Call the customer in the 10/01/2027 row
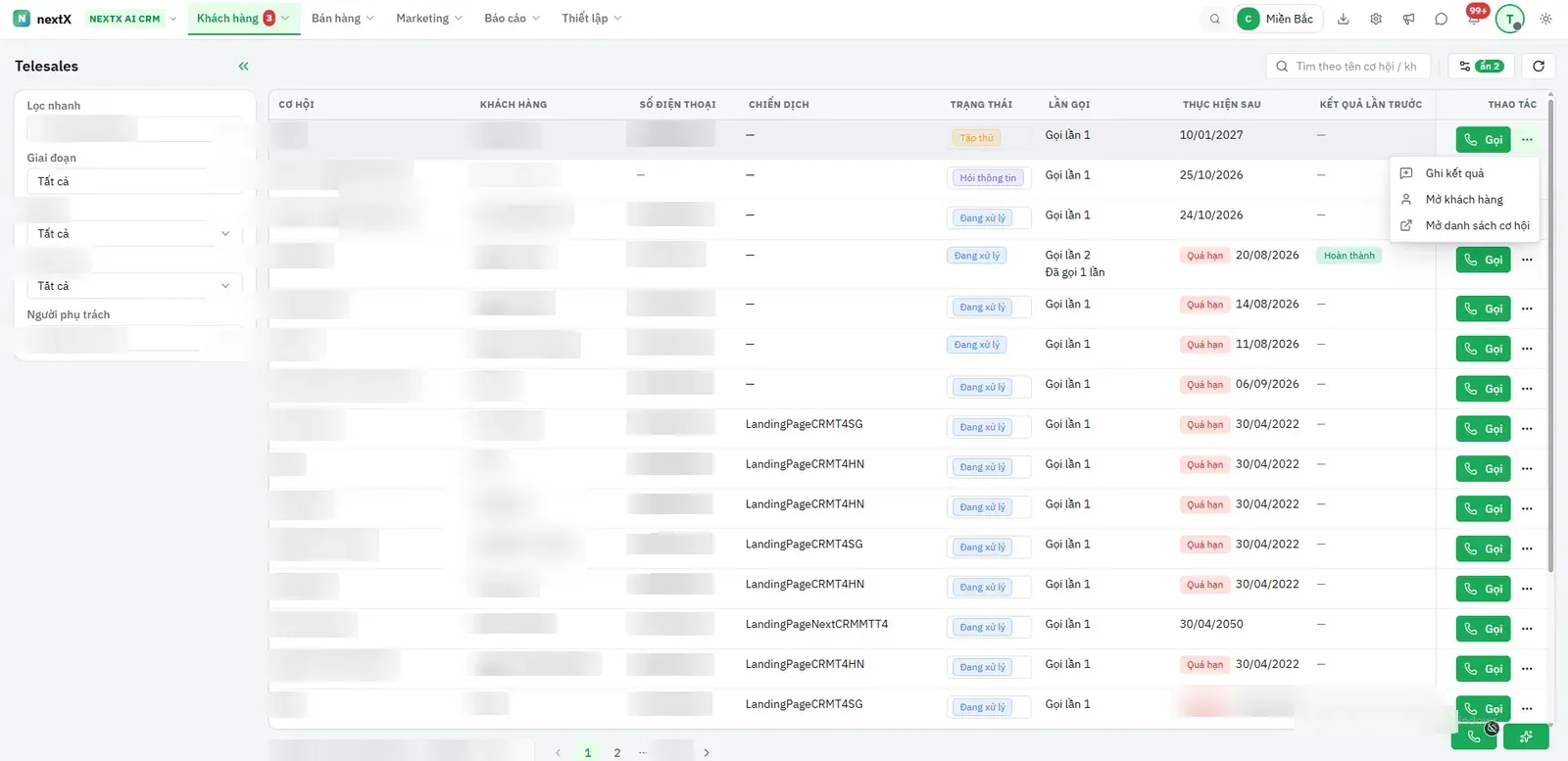 [x=1483, y=140]
